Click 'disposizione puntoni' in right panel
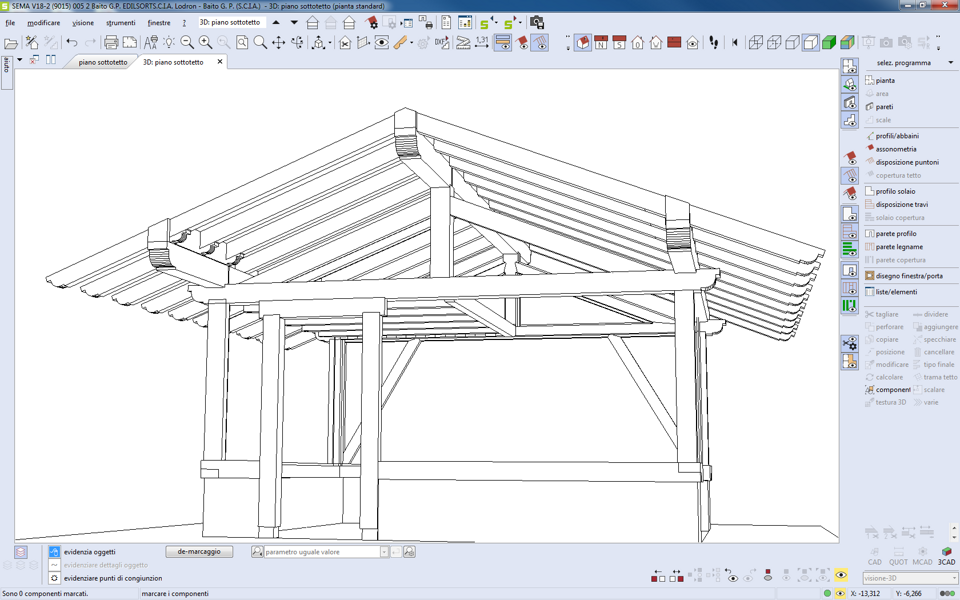The image size is (960, 600). click(906, 162)
